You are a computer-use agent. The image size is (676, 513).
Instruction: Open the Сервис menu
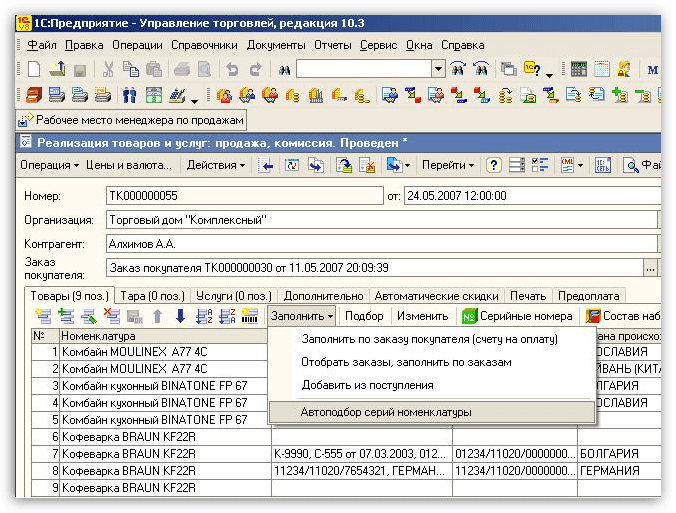point(378,45)
